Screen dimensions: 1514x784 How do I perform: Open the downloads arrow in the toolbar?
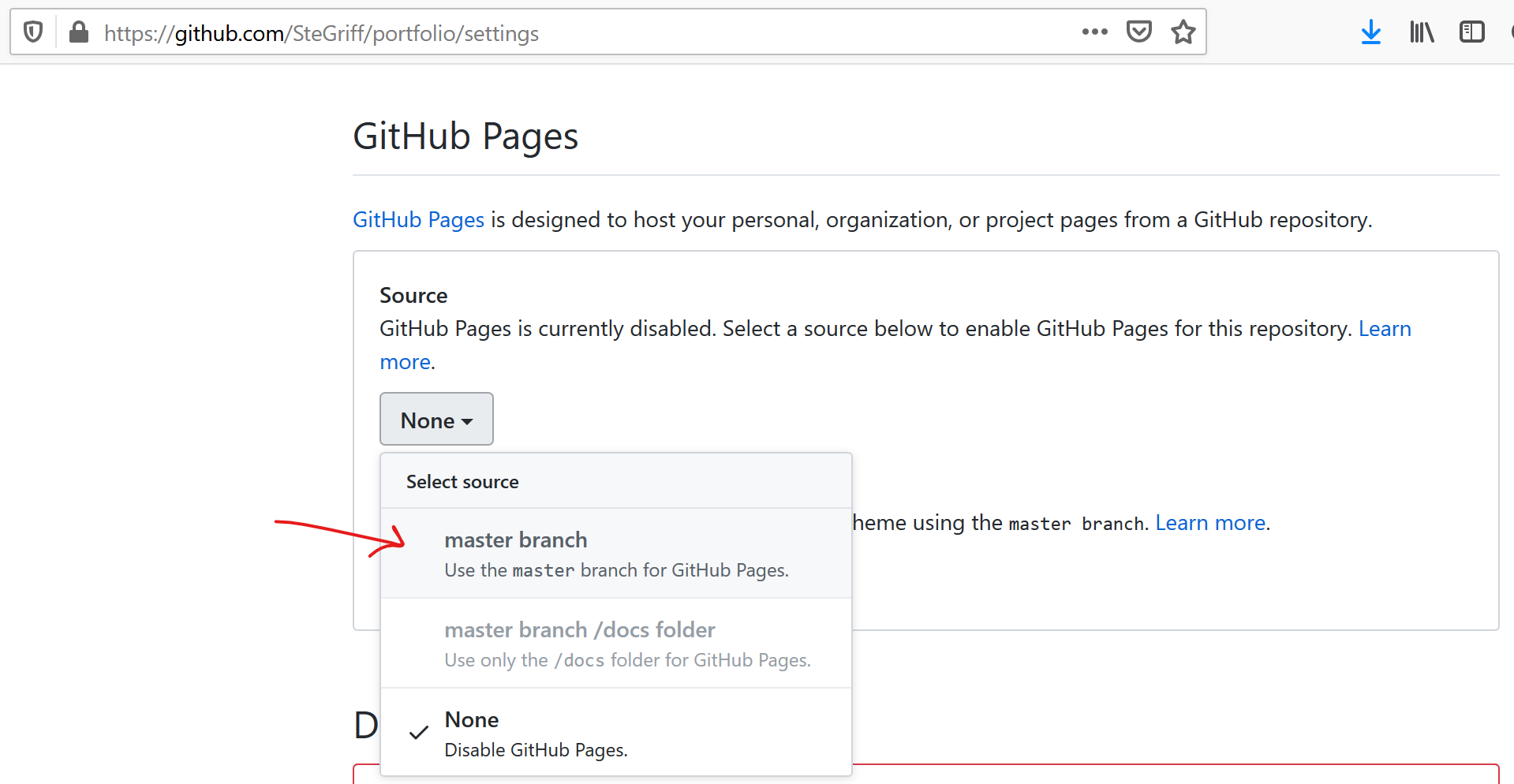pyautogui.click(x=1370, y=32)
